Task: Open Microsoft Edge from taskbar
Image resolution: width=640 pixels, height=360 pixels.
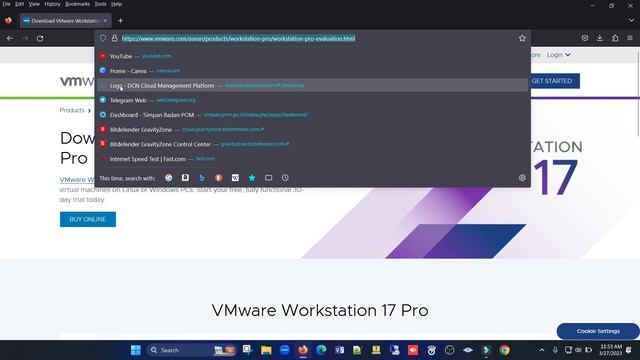Action: [x=321, y=350]
